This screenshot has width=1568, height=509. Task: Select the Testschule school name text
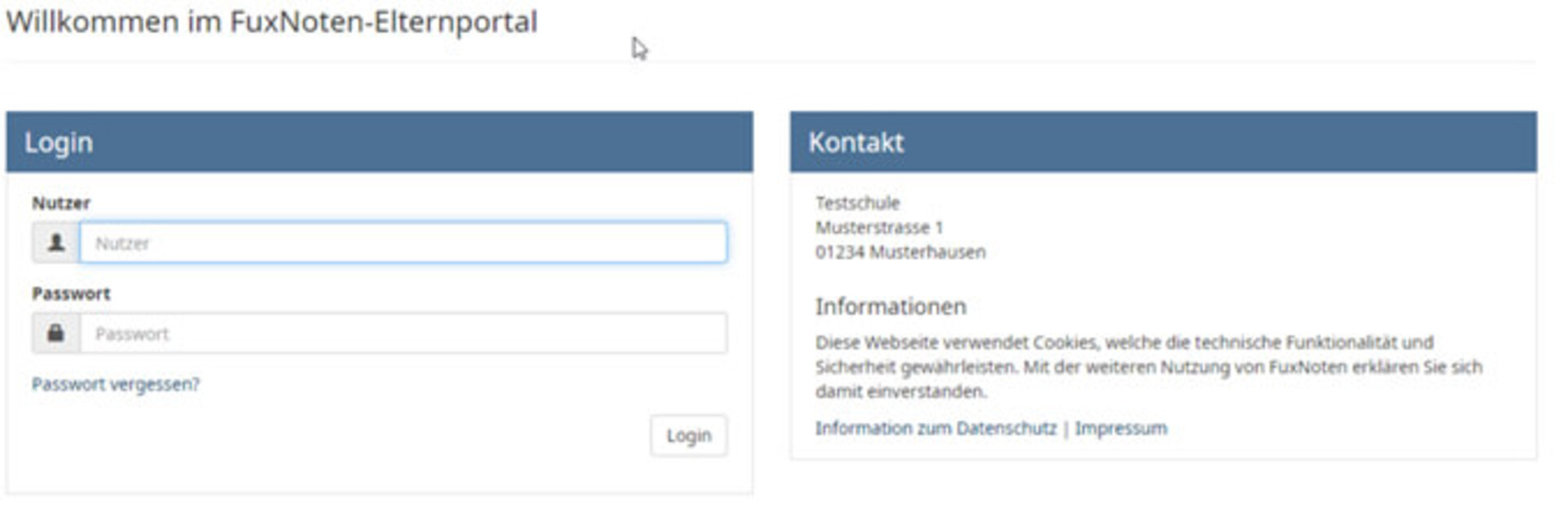tap(857, 203)
